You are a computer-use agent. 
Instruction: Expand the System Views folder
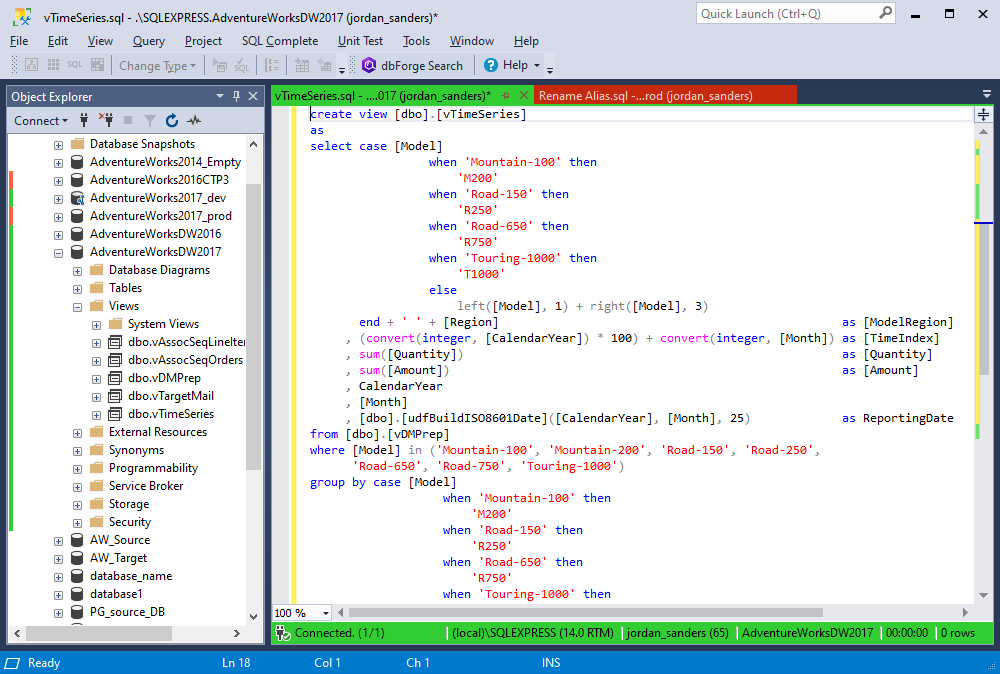[96, 325]
